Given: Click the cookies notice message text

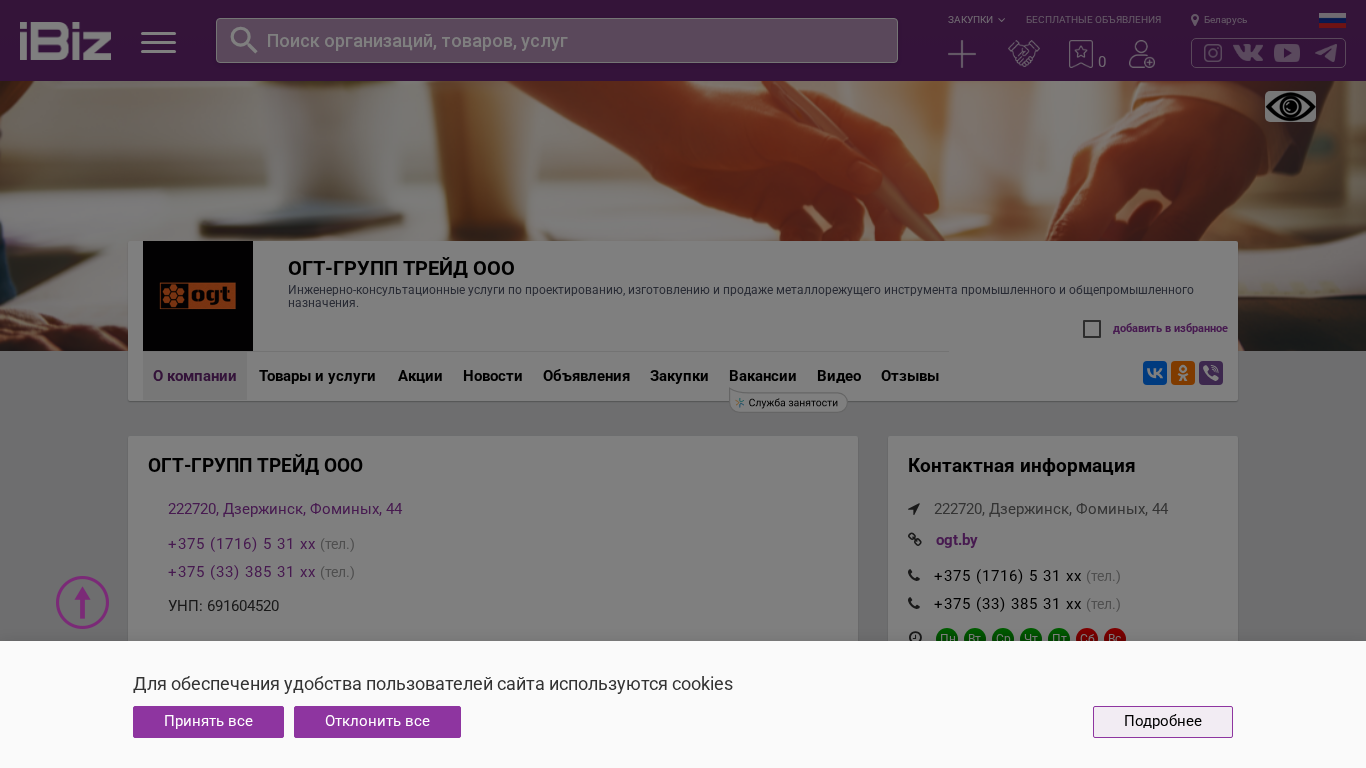Looking at the screenshot, I should pos(433,684).
